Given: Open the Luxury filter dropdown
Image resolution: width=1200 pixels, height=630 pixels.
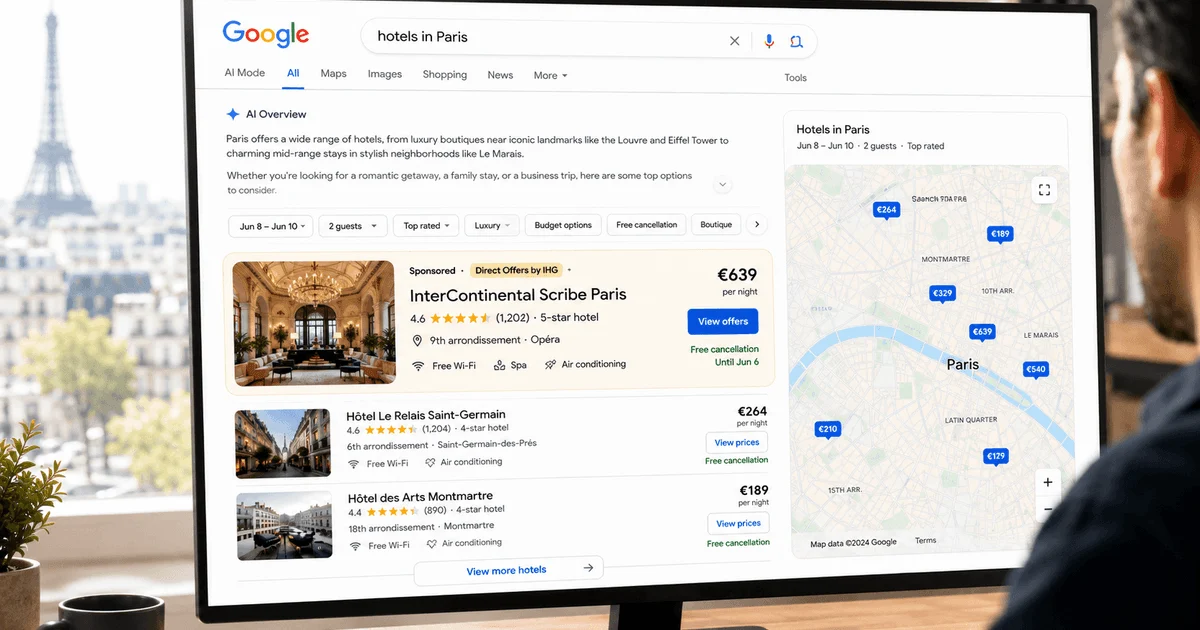Looking at the screenshot, I should click(x=492, y=226).
